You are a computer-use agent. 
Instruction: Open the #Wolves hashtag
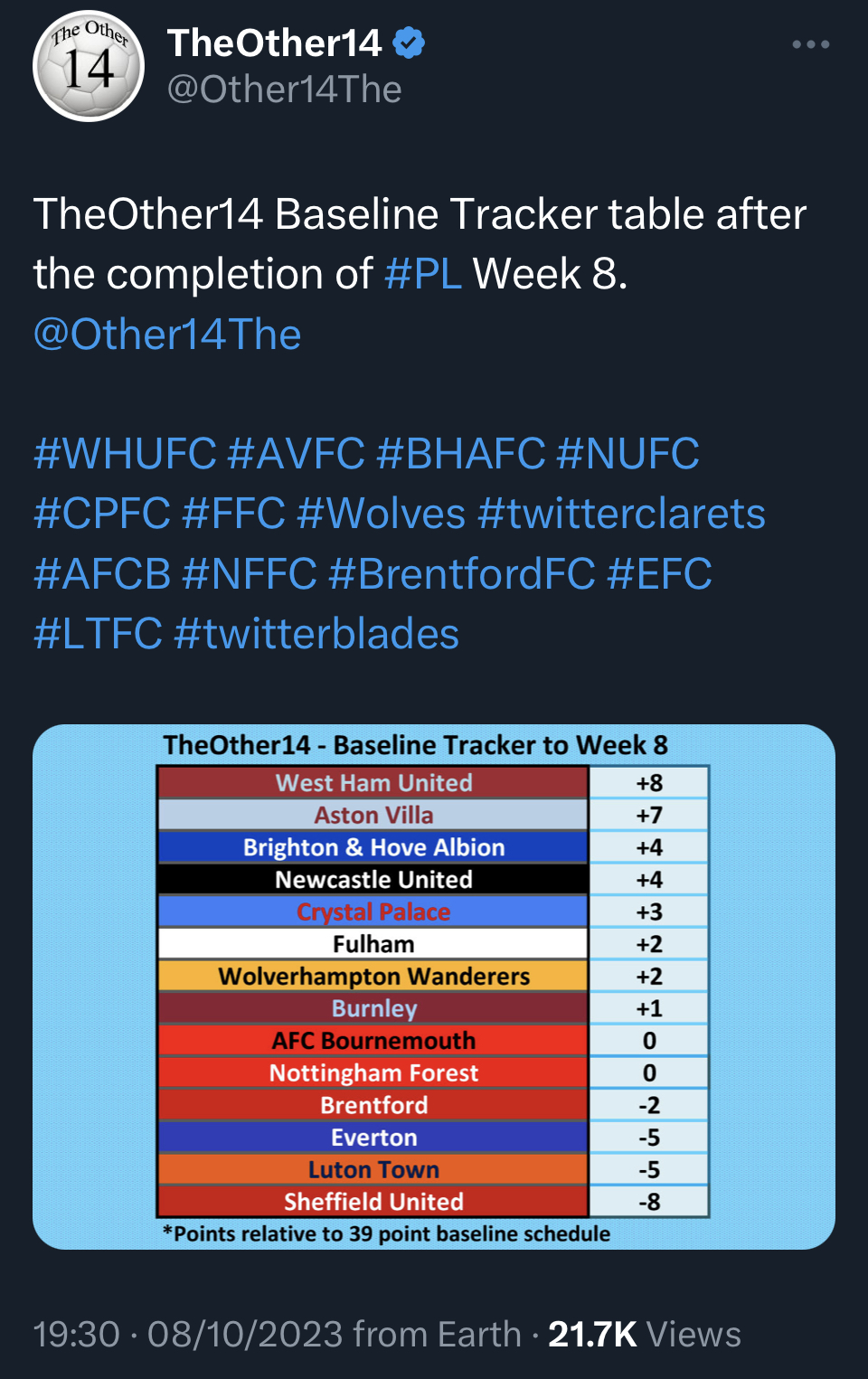[x=382, y=514]
